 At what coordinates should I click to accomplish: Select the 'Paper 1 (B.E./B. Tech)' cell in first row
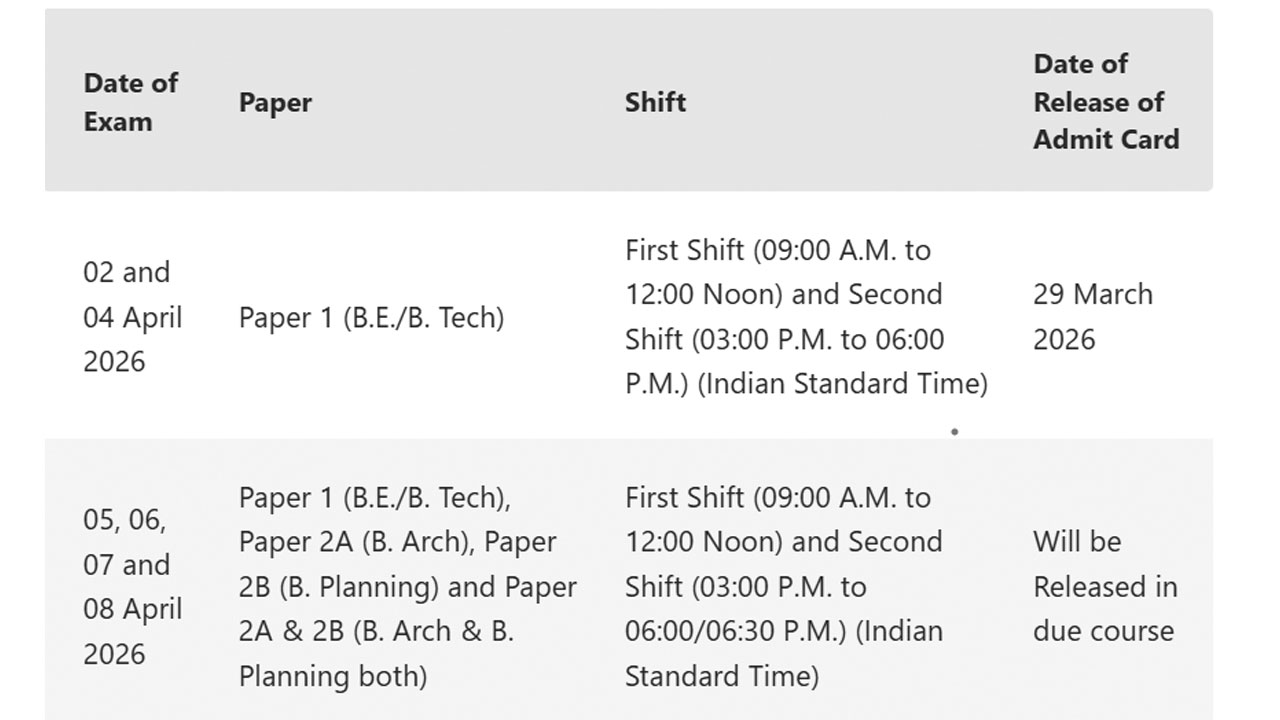click(x=371, y=318)
